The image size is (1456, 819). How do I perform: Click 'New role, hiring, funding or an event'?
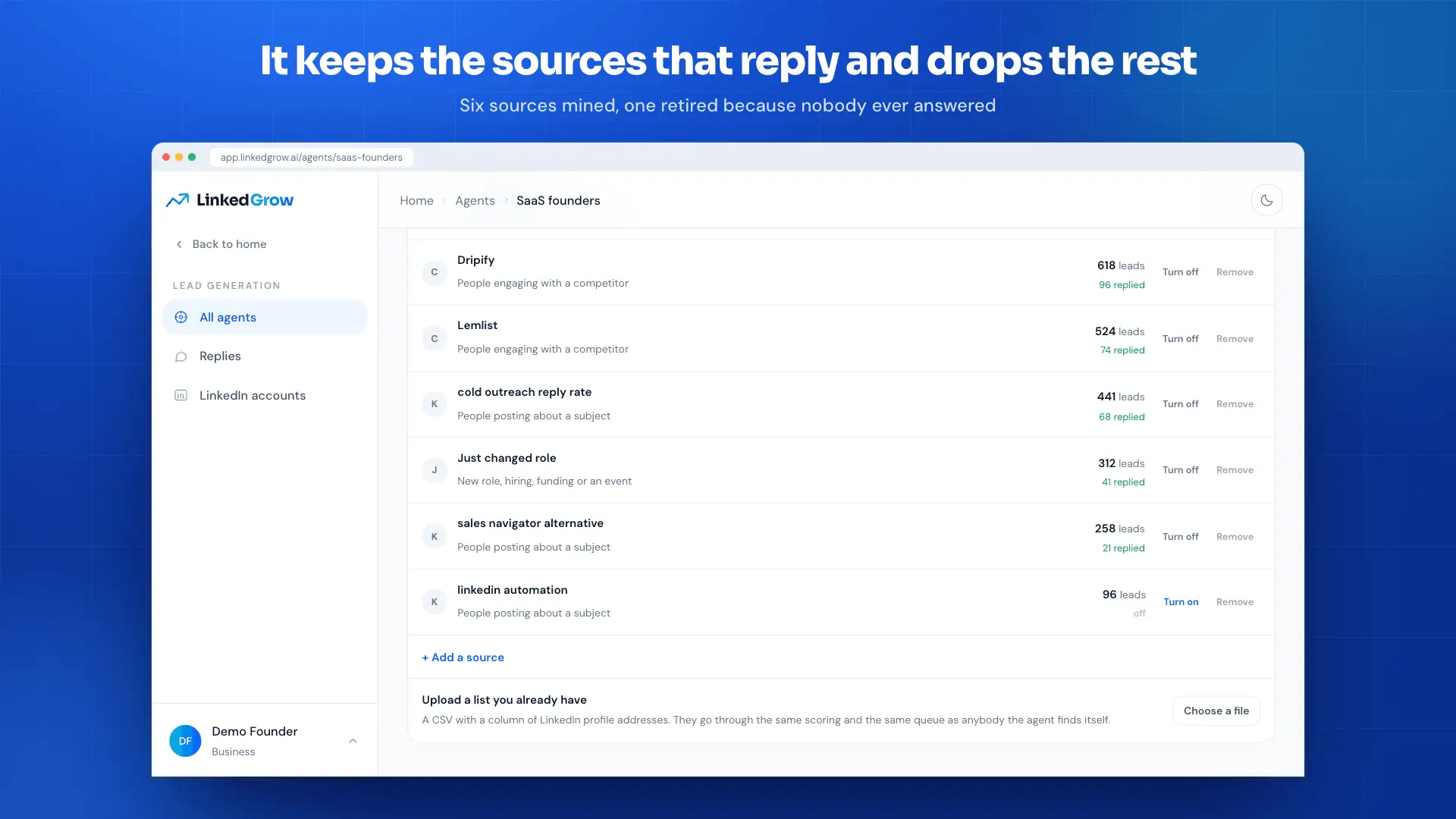544,482
